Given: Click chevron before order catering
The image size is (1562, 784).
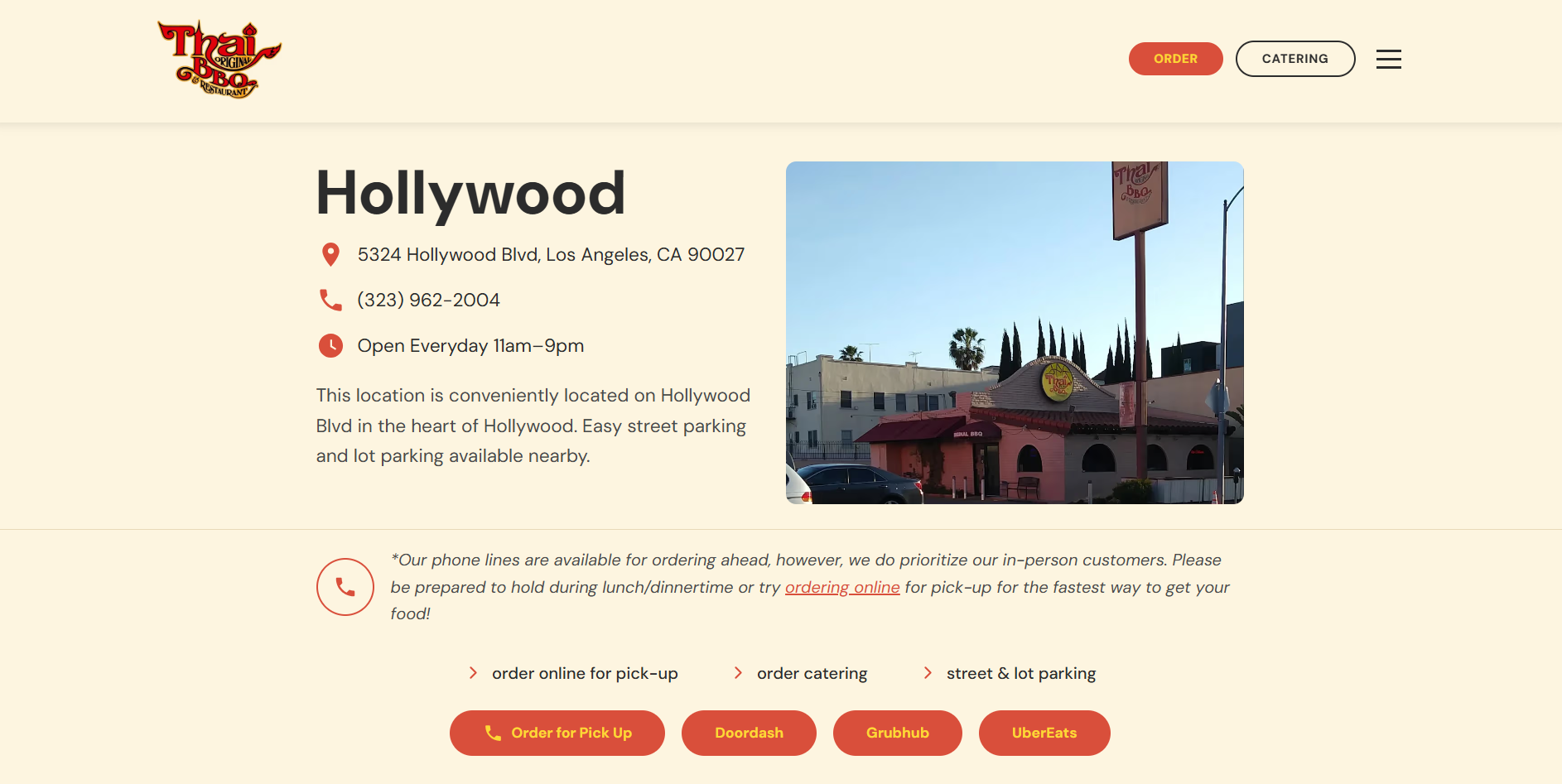Looking at the screenshot, I should (738, 673).
